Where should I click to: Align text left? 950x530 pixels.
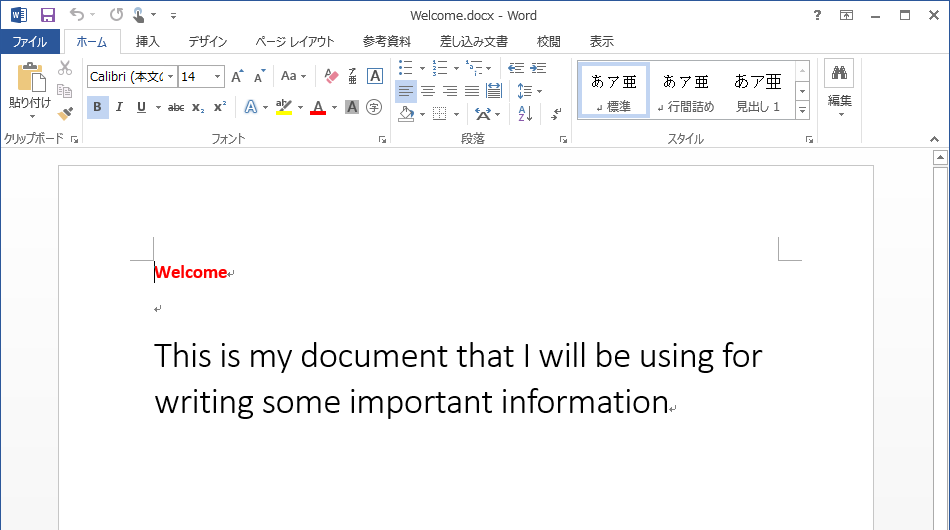[x=406, y=91]
